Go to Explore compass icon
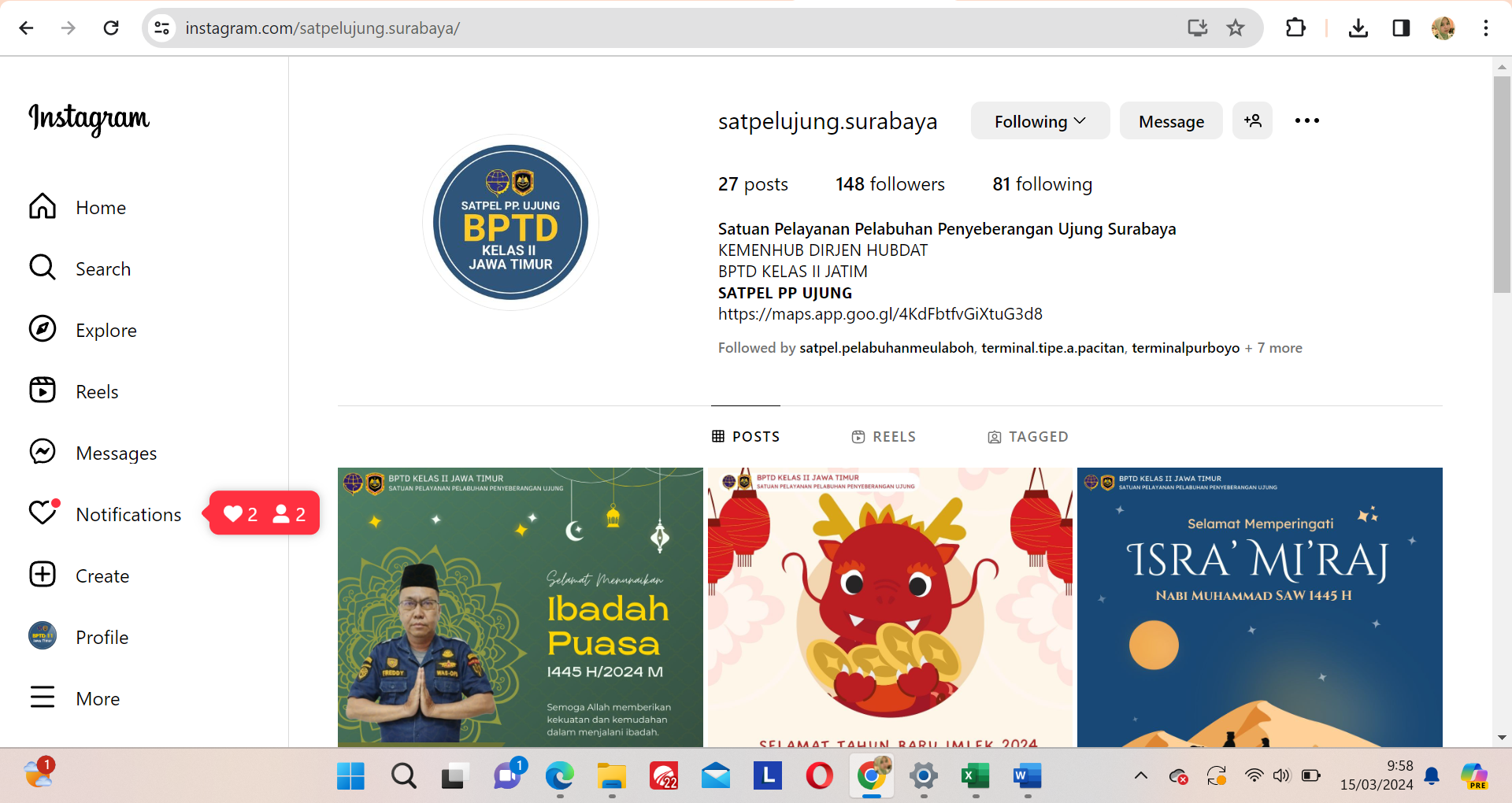This screenshot has height=803, width=1512. coord(43,330)
